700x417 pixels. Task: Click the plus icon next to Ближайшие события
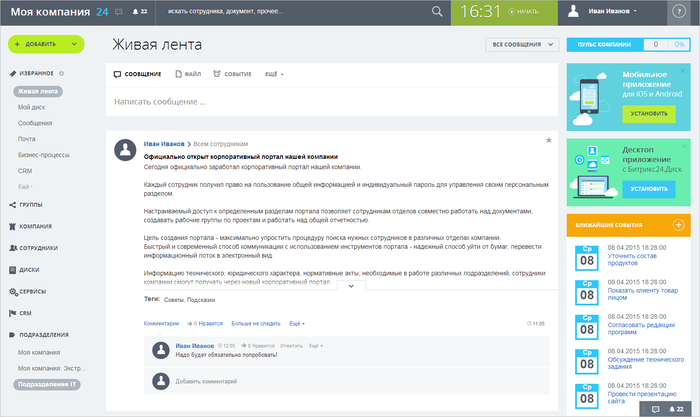[x=678, y=224]
